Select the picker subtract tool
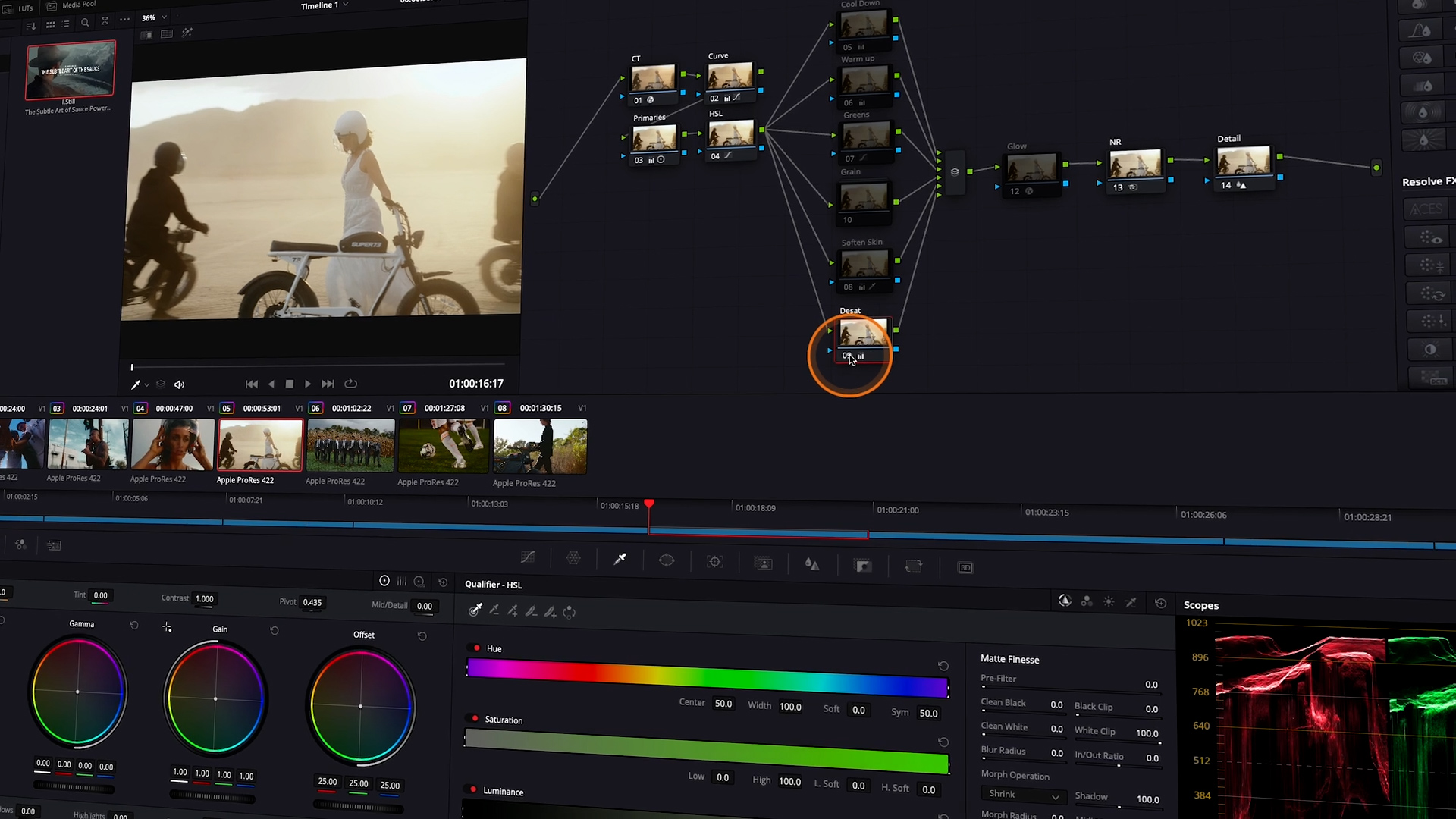Screen dimensions: 1456x819 (494, 610)
